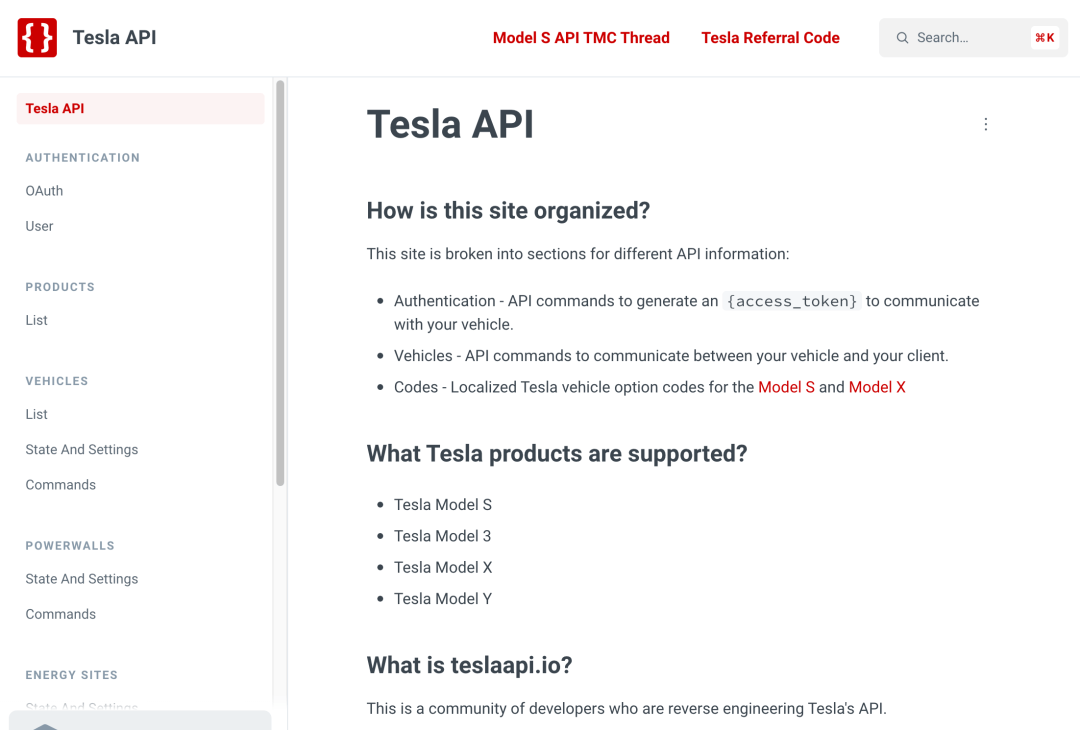
Task: Focus the Search input field
Action: (x=973, y=38)
